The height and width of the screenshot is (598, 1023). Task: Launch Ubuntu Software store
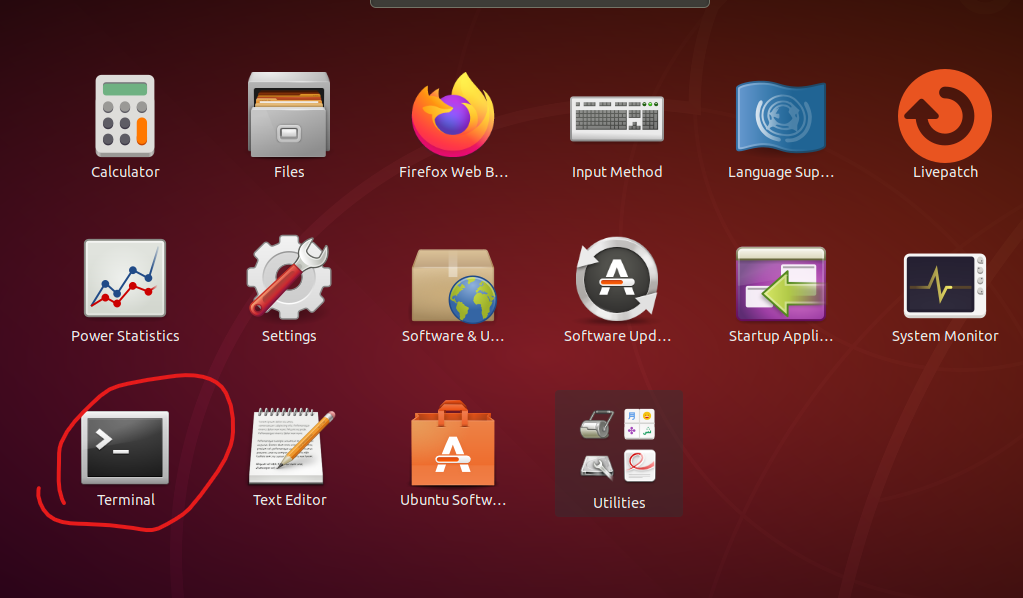[x=453, y=443]
